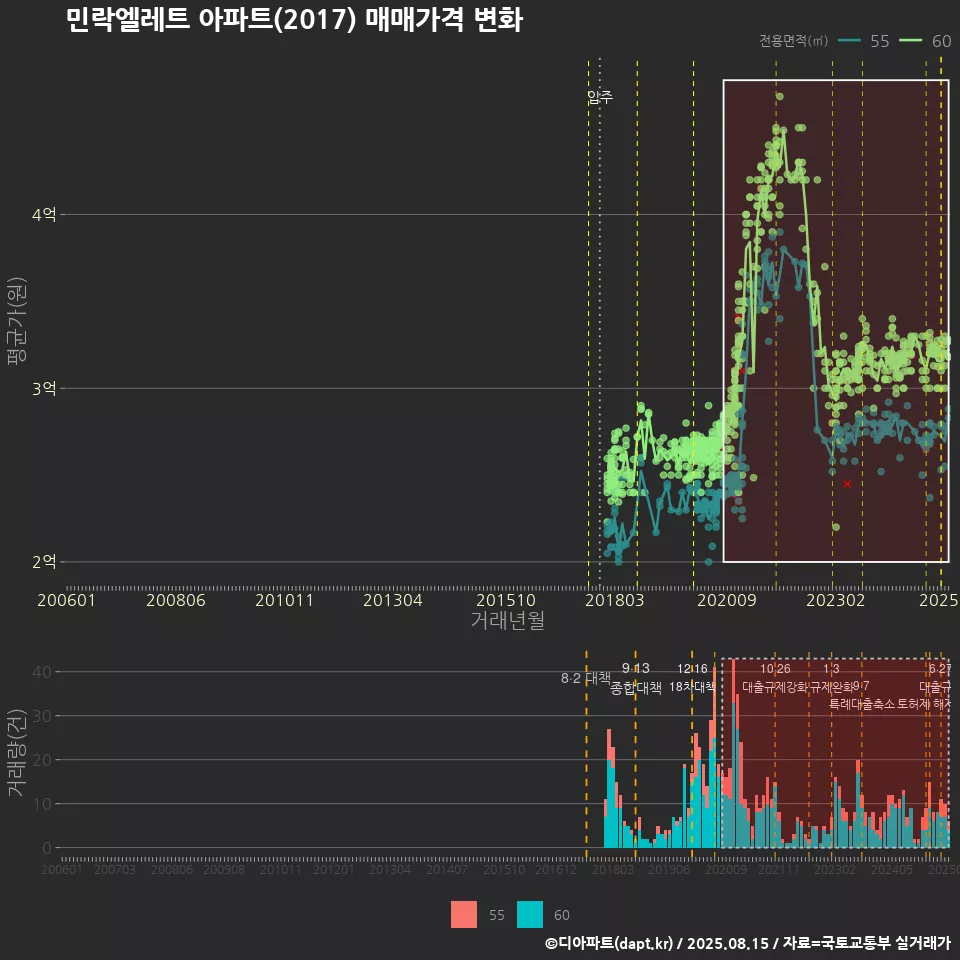Click the teal 55 line legend swatch

pyautogui.click(x=849, y=41)
